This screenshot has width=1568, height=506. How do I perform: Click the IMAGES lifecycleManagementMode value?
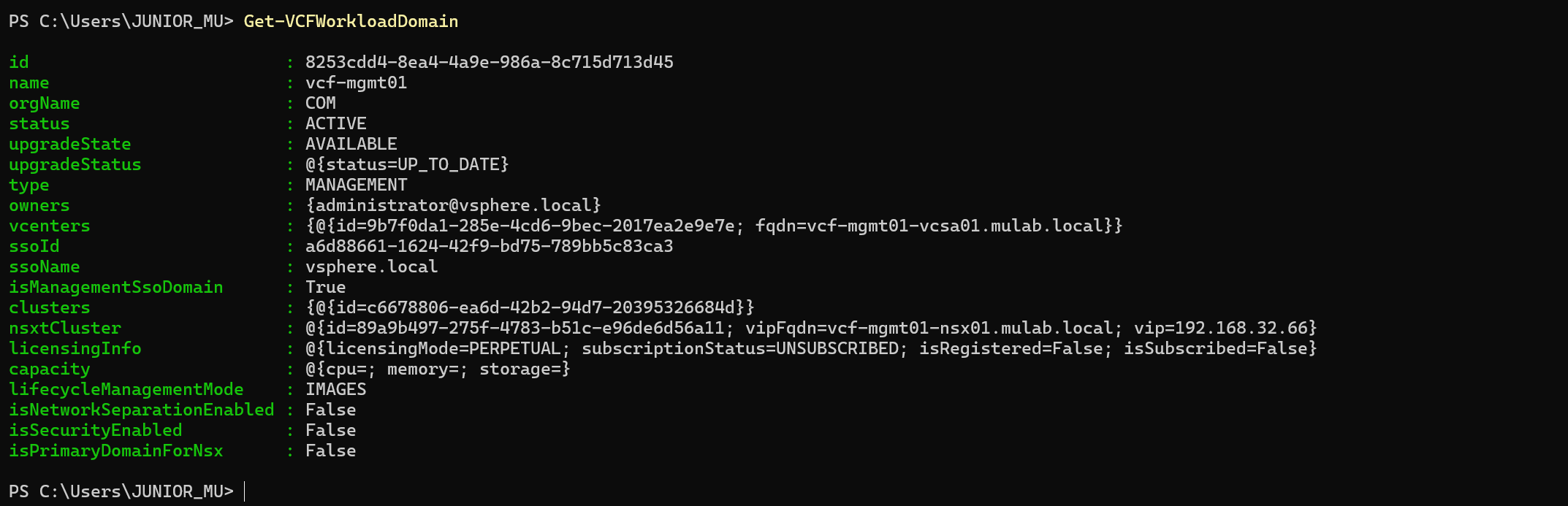tap(335, 389)
